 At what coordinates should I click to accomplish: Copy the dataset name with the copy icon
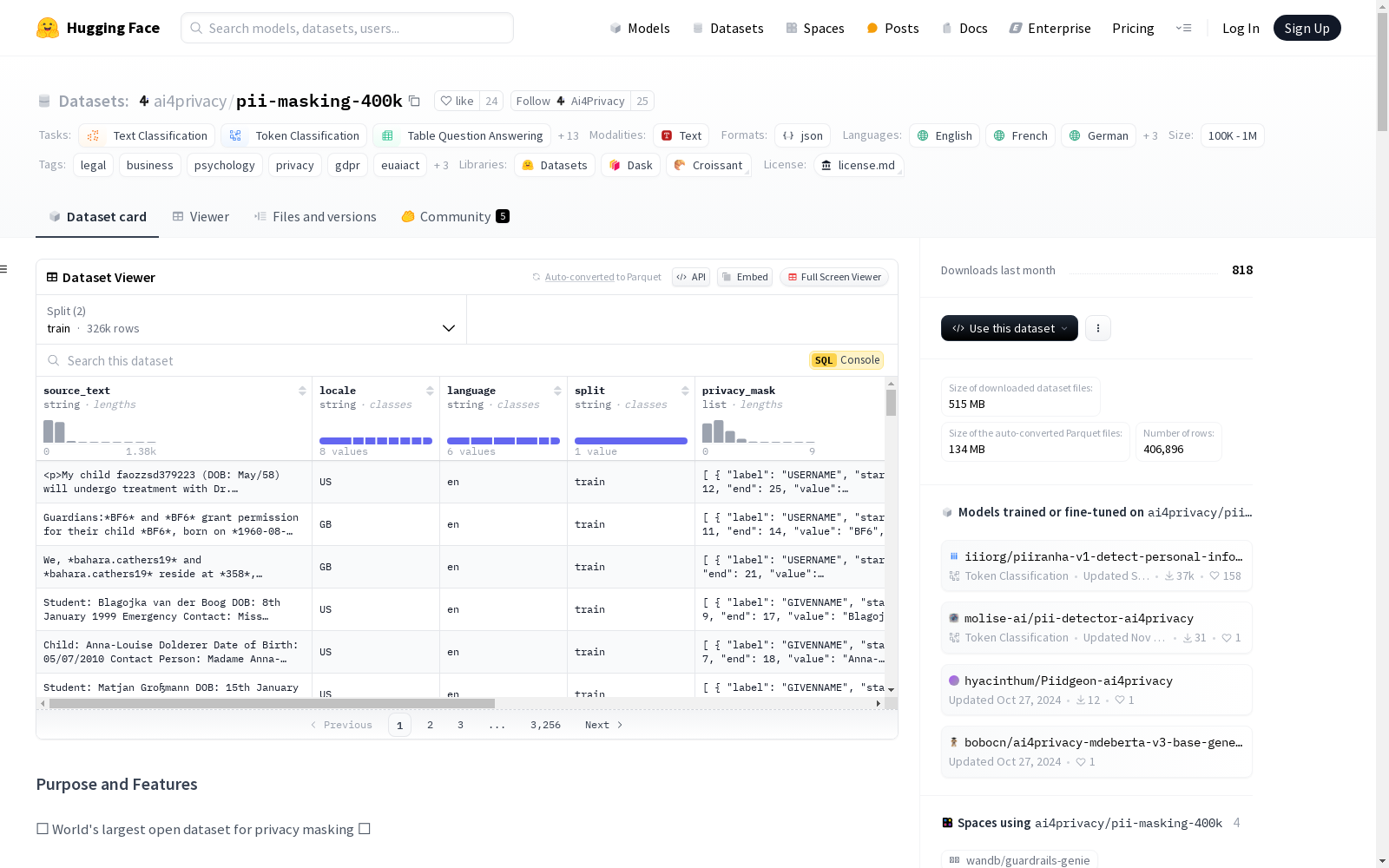click(x=415, y=102)
